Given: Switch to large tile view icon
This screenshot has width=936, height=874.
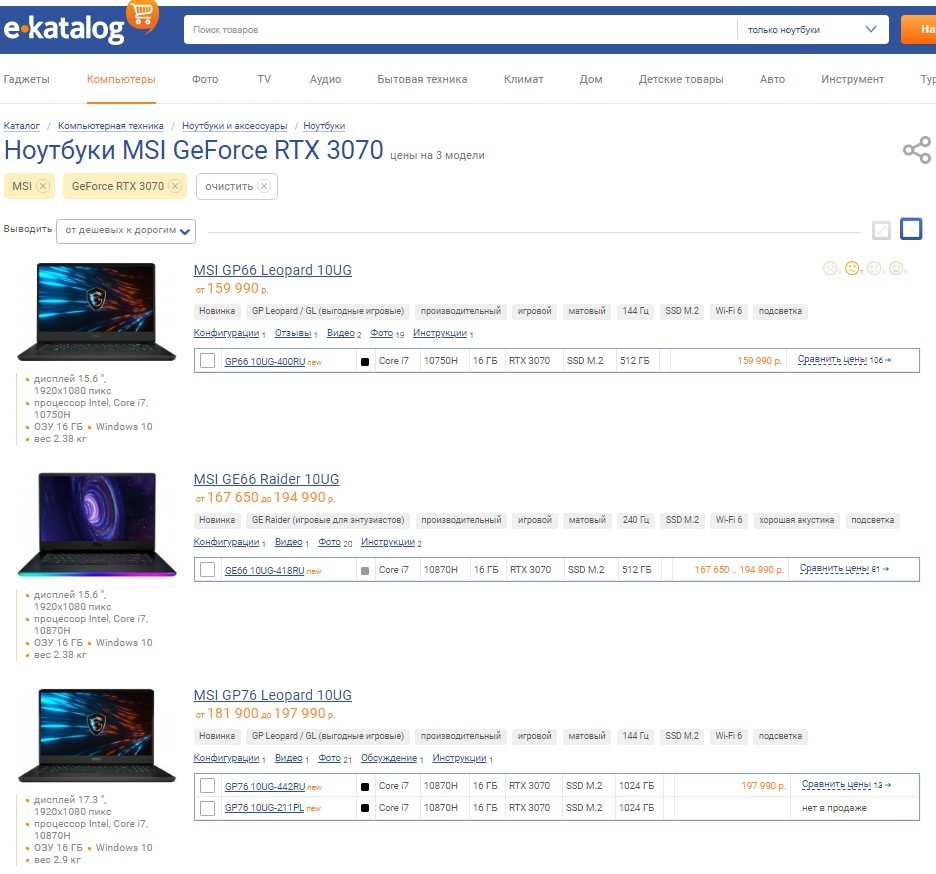Looking at the screenshot, I should (x=911, y=229).
